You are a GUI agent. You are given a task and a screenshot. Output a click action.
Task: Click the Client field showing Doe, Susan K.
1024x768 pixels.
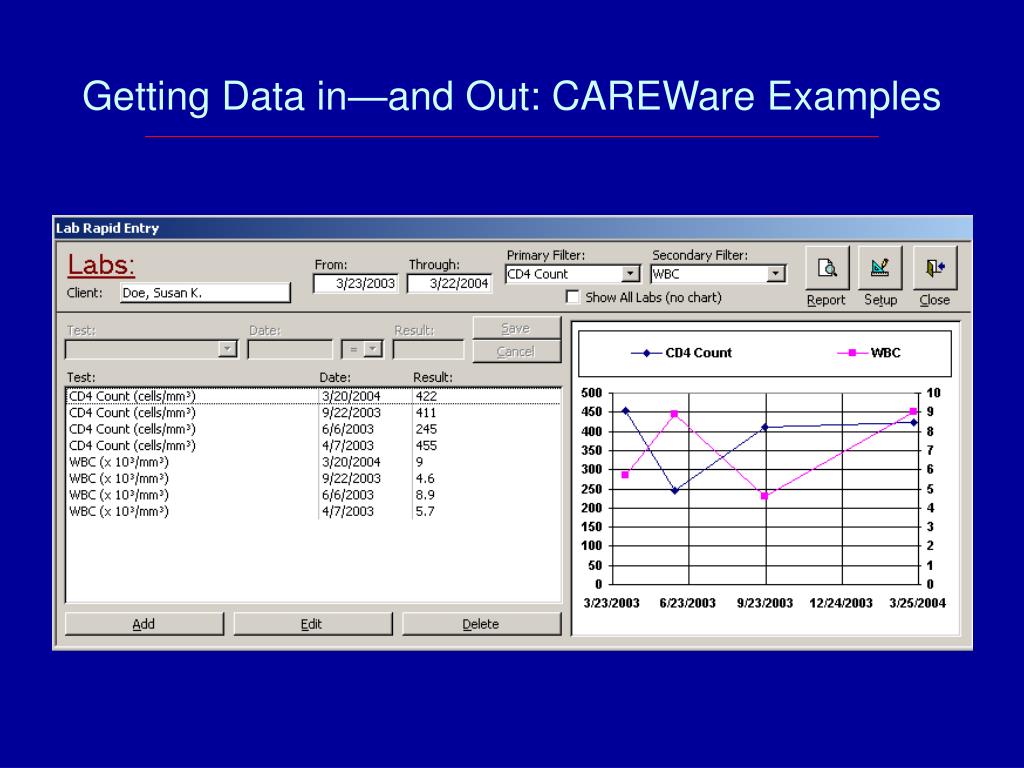(x=205, y=291)
